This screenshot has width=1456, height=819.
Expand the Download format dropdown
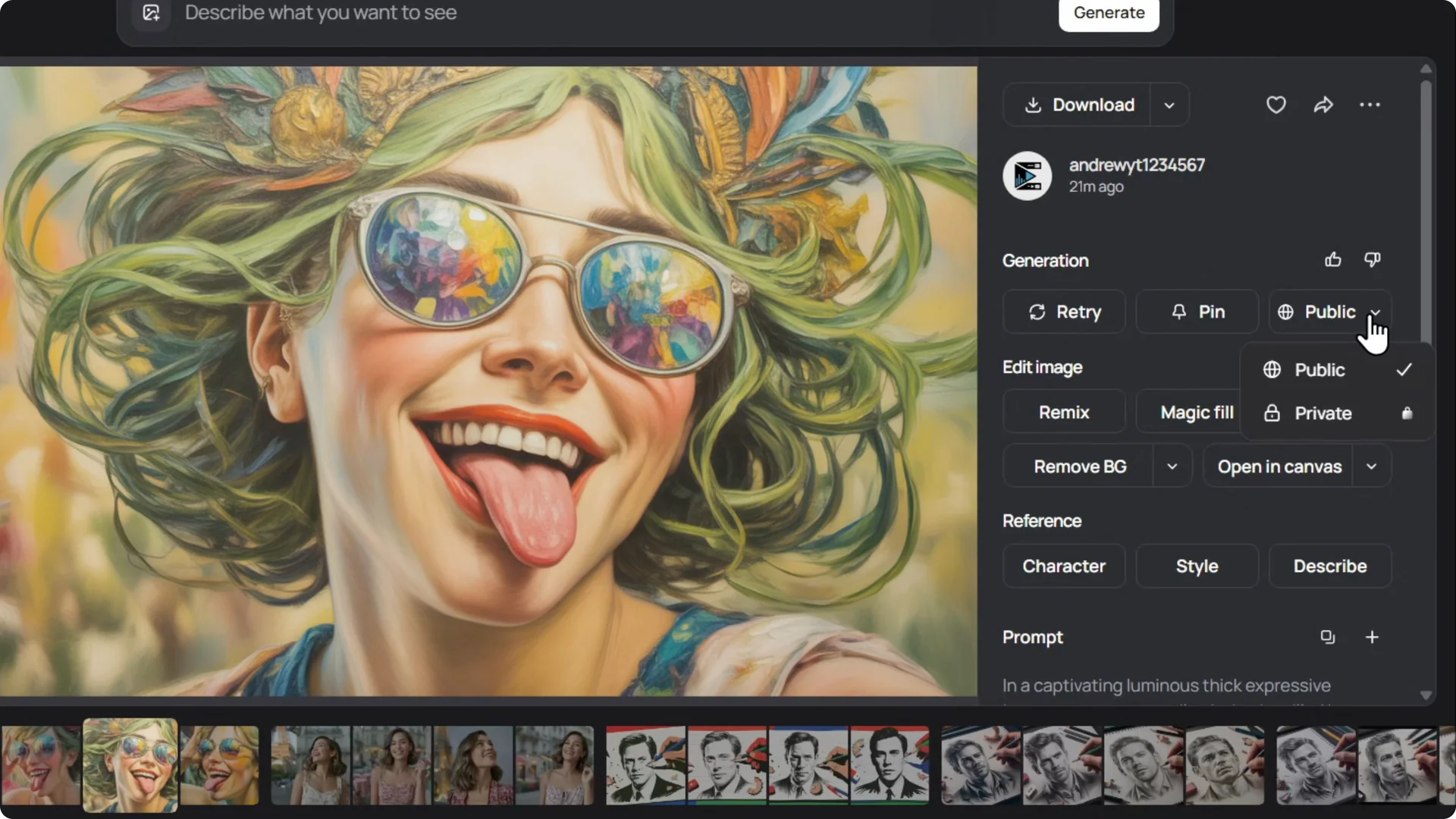coord(1169,105)
